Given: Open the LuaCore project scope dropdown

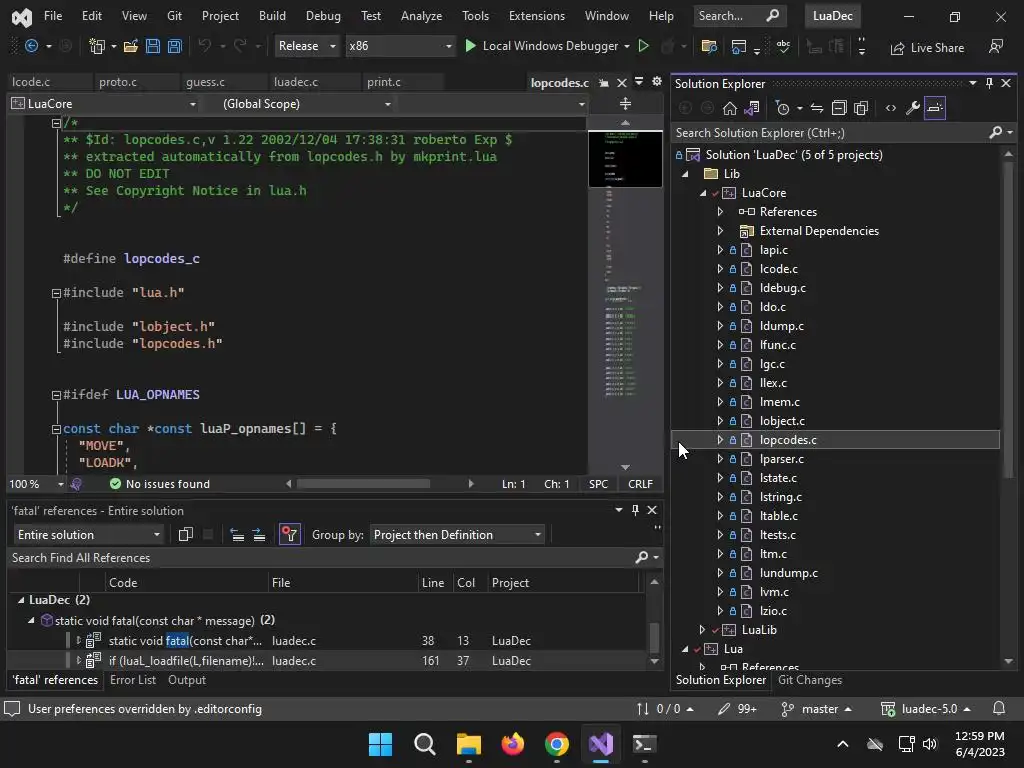Looking at the screenshot, I should (x=104, y=104).
